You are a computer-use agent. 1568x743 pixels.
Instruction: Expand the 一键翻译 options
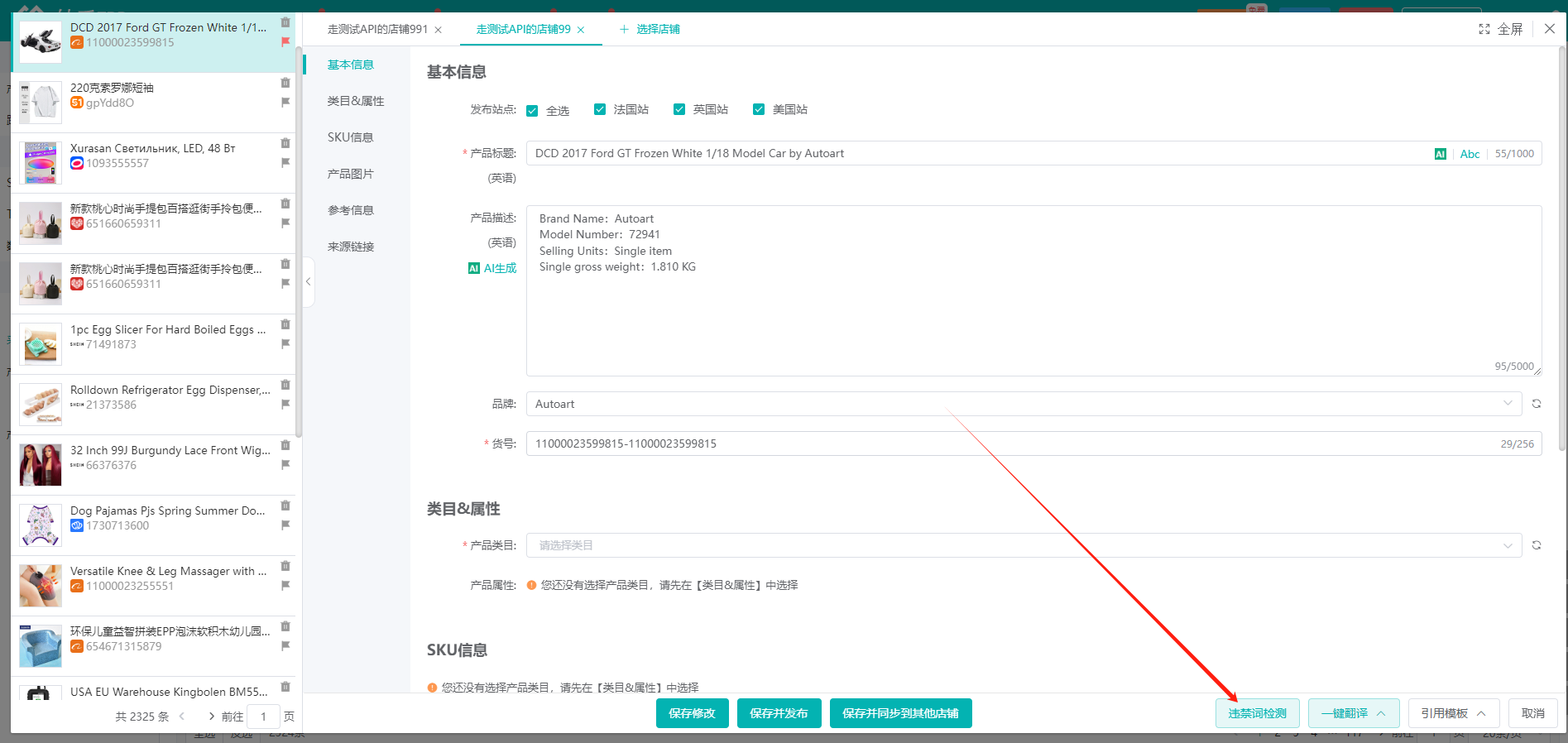1354,713
